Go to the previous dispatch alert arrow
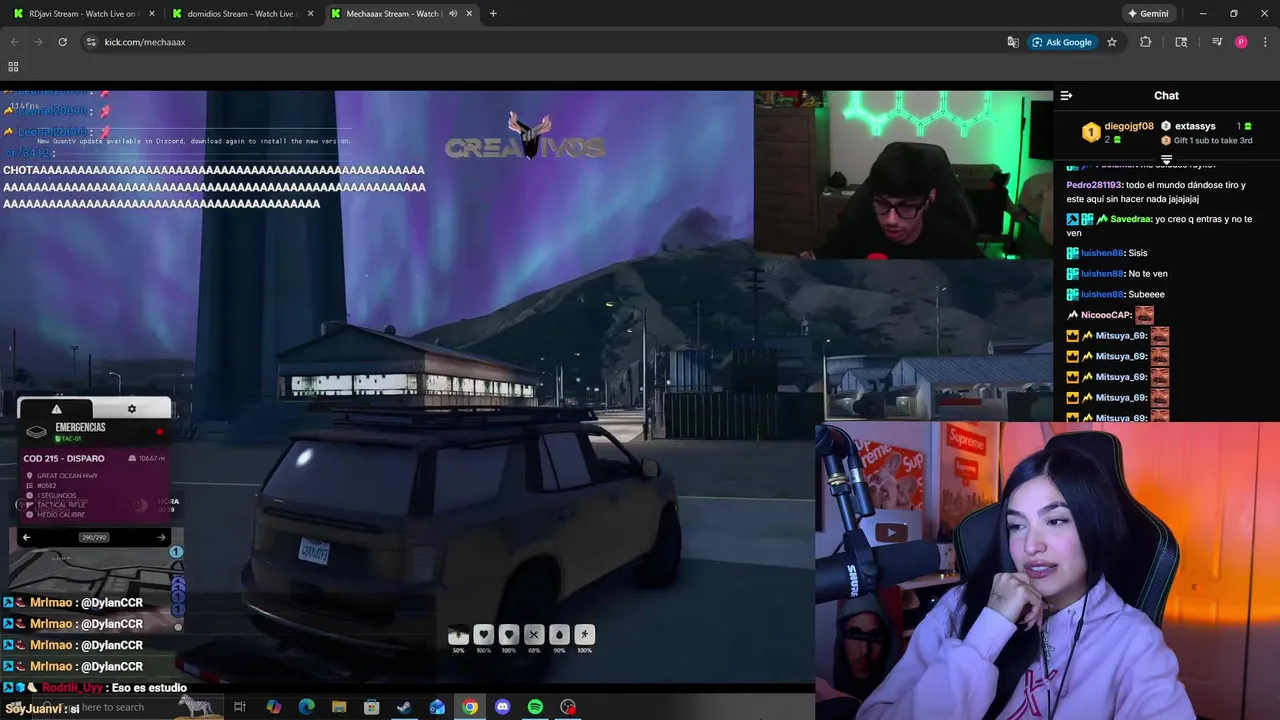The image size is (1280, 720). tap(27, 537)
